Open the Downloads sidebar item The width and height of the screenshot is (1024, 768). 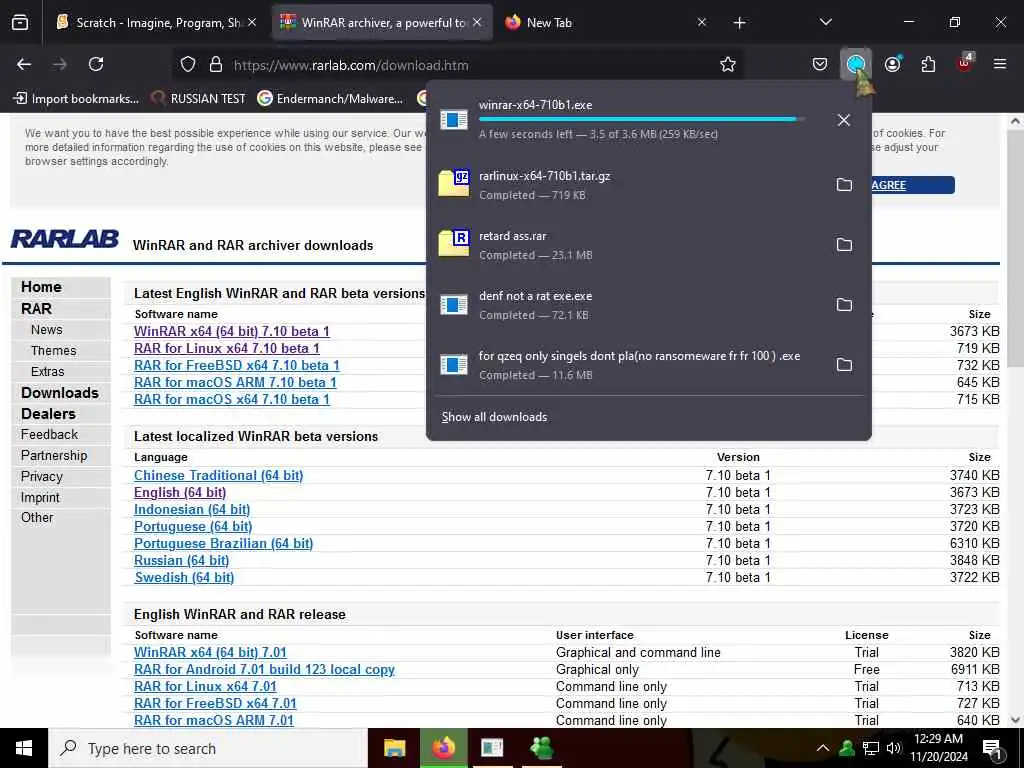pyautogui.click(x=60, y=393)
